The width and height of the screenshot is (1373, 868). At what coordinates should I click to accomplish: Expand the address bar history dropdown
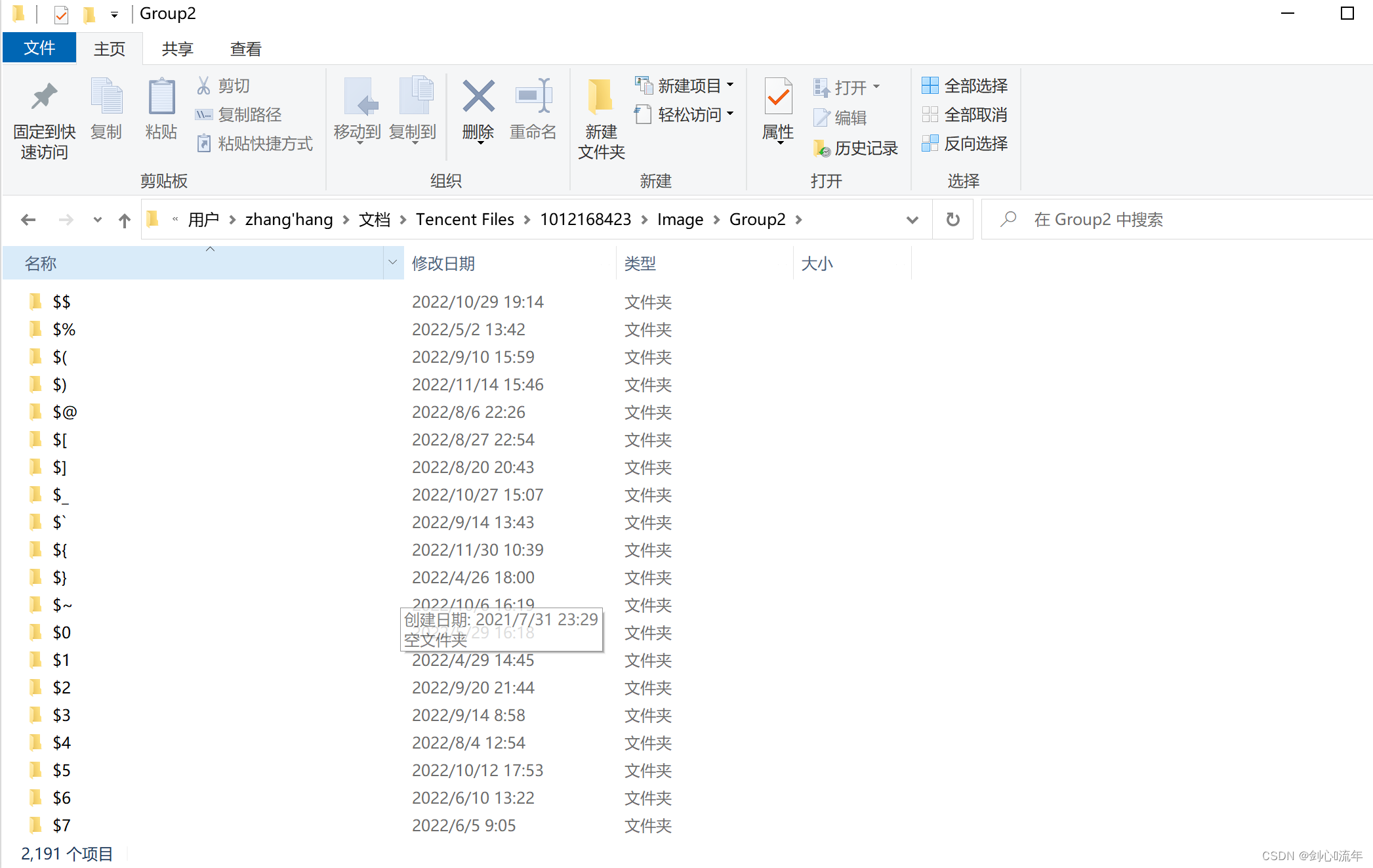click(x=912, y=220)
